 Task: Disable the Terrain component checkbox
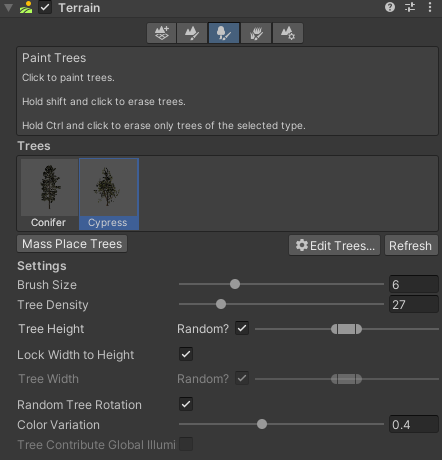pos(45,7)
